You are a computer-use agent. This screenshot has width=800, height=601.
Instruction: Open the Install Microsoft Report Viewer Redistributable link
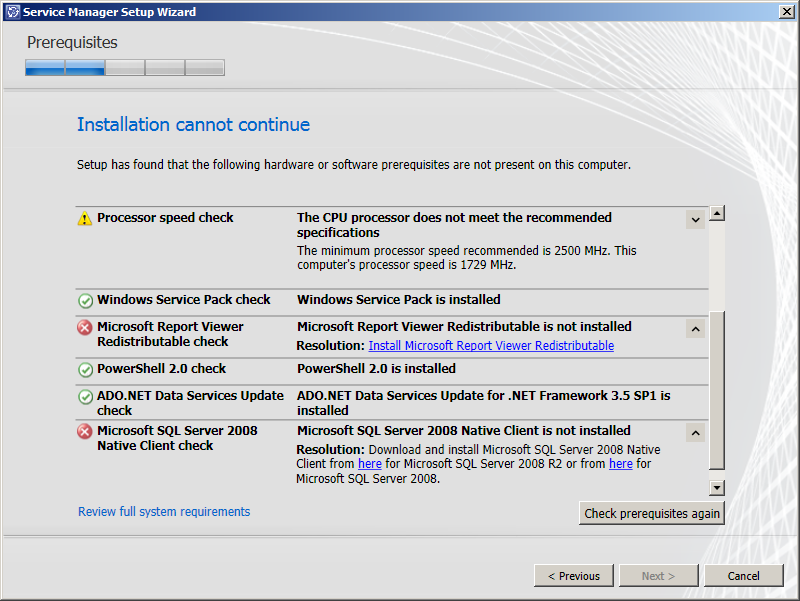click(491, 346)
